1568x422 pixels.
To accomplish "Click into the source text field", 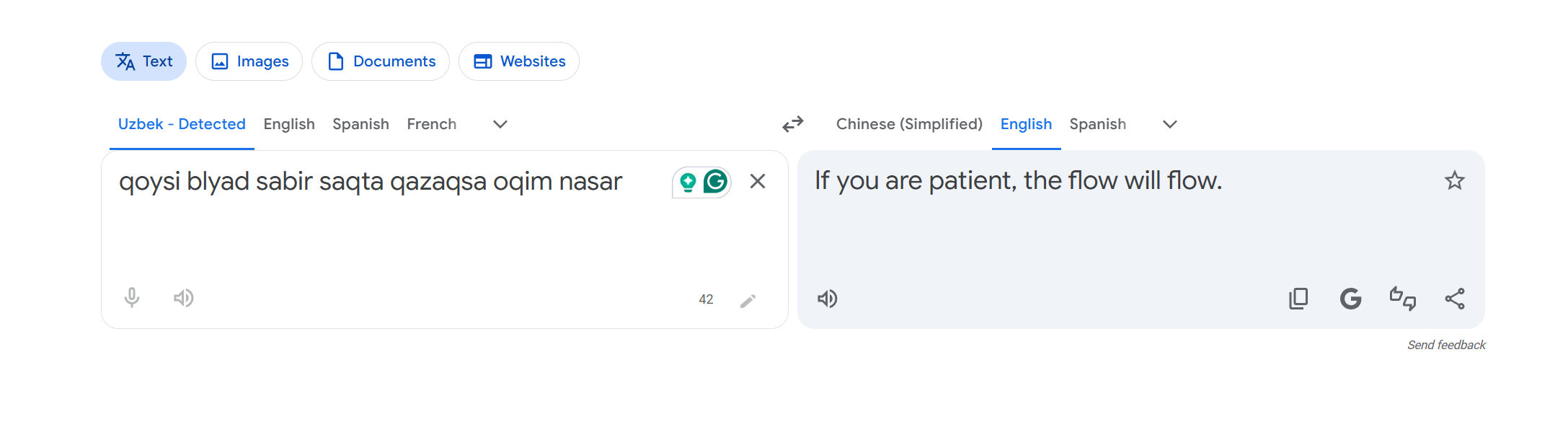I will point(389,231).
